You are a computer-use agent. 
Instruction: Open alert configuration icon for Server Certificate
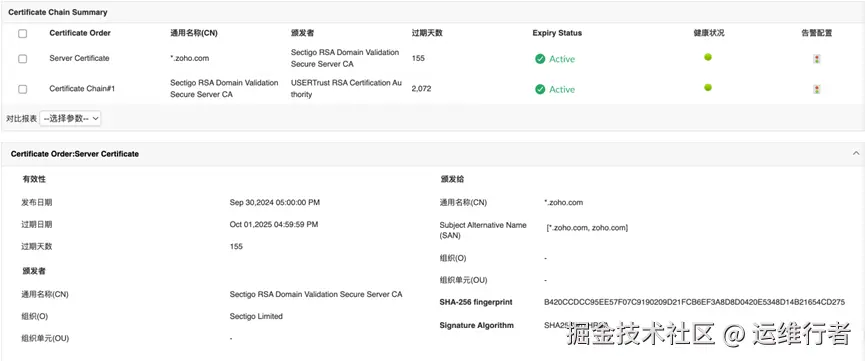click(816, 59)
